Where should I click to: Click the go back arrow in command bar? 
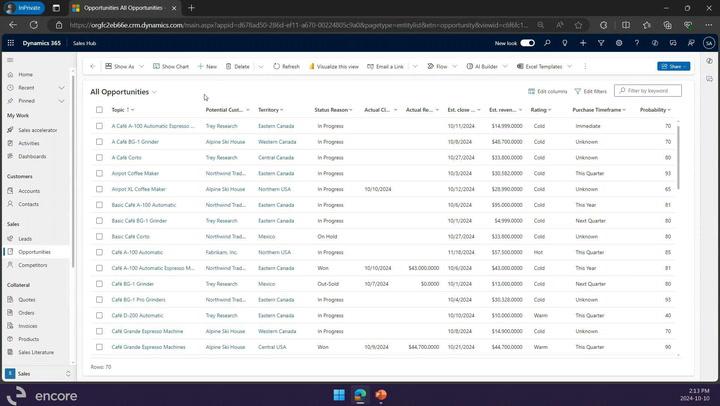pos(93,66)
